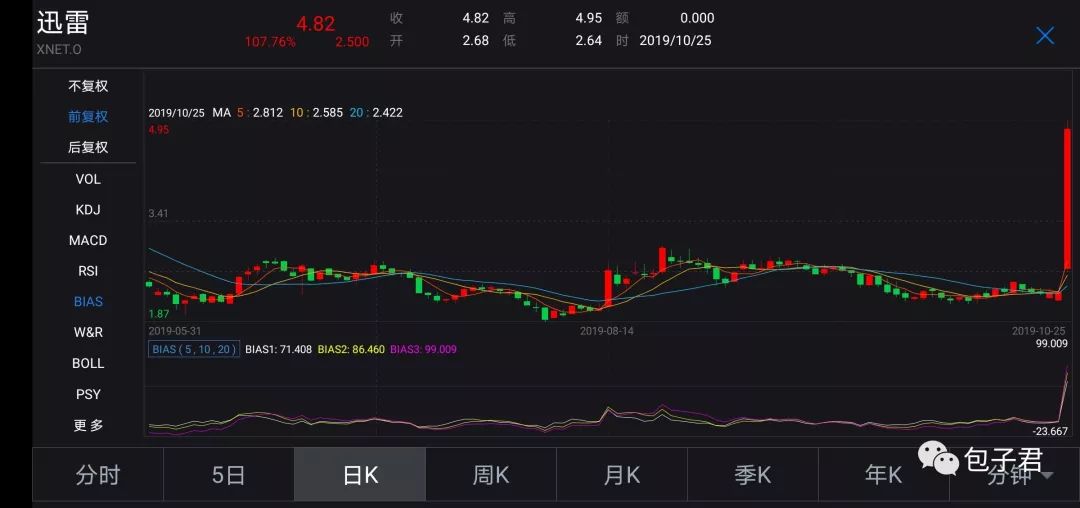Select the BIAS indicator
This screenshot has width=1080, height=508.
87,301
